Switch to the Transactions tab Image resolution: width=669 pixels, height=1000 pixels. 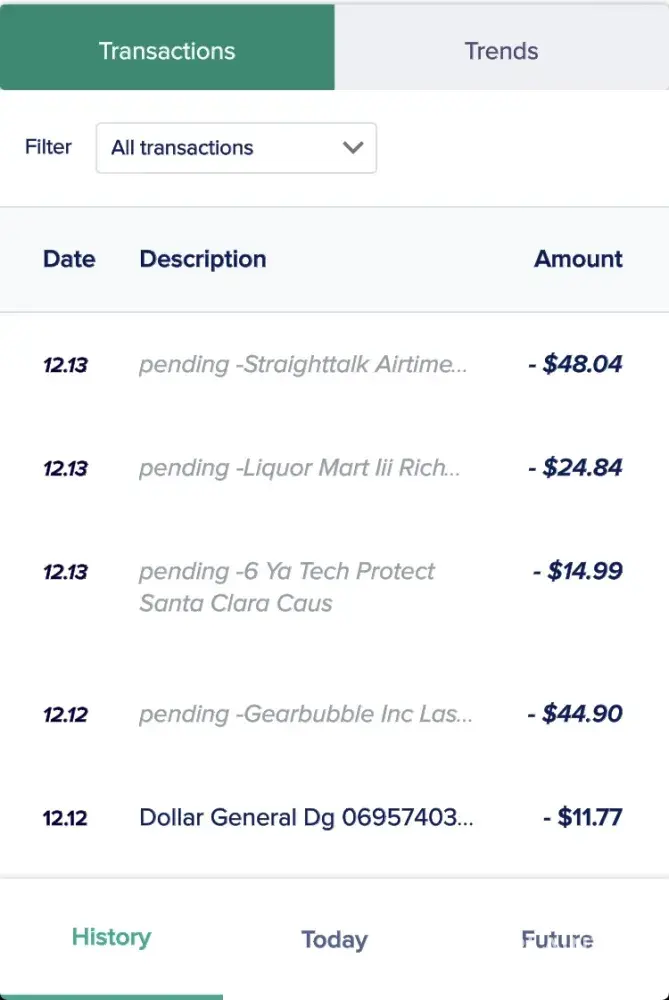(167, 51)
